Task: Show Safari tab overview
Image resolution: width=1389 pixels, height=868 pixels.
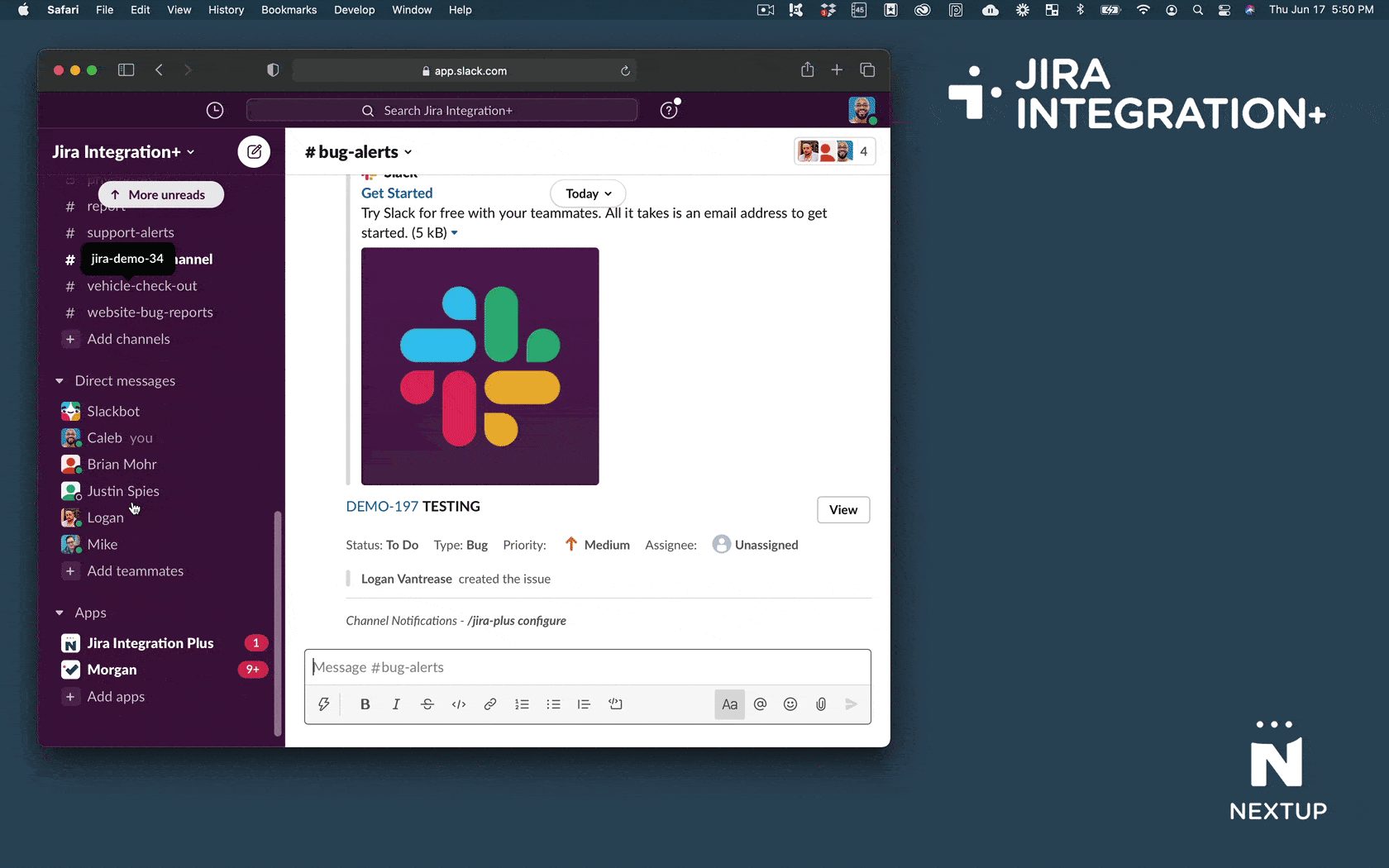Action: [867, 70]
